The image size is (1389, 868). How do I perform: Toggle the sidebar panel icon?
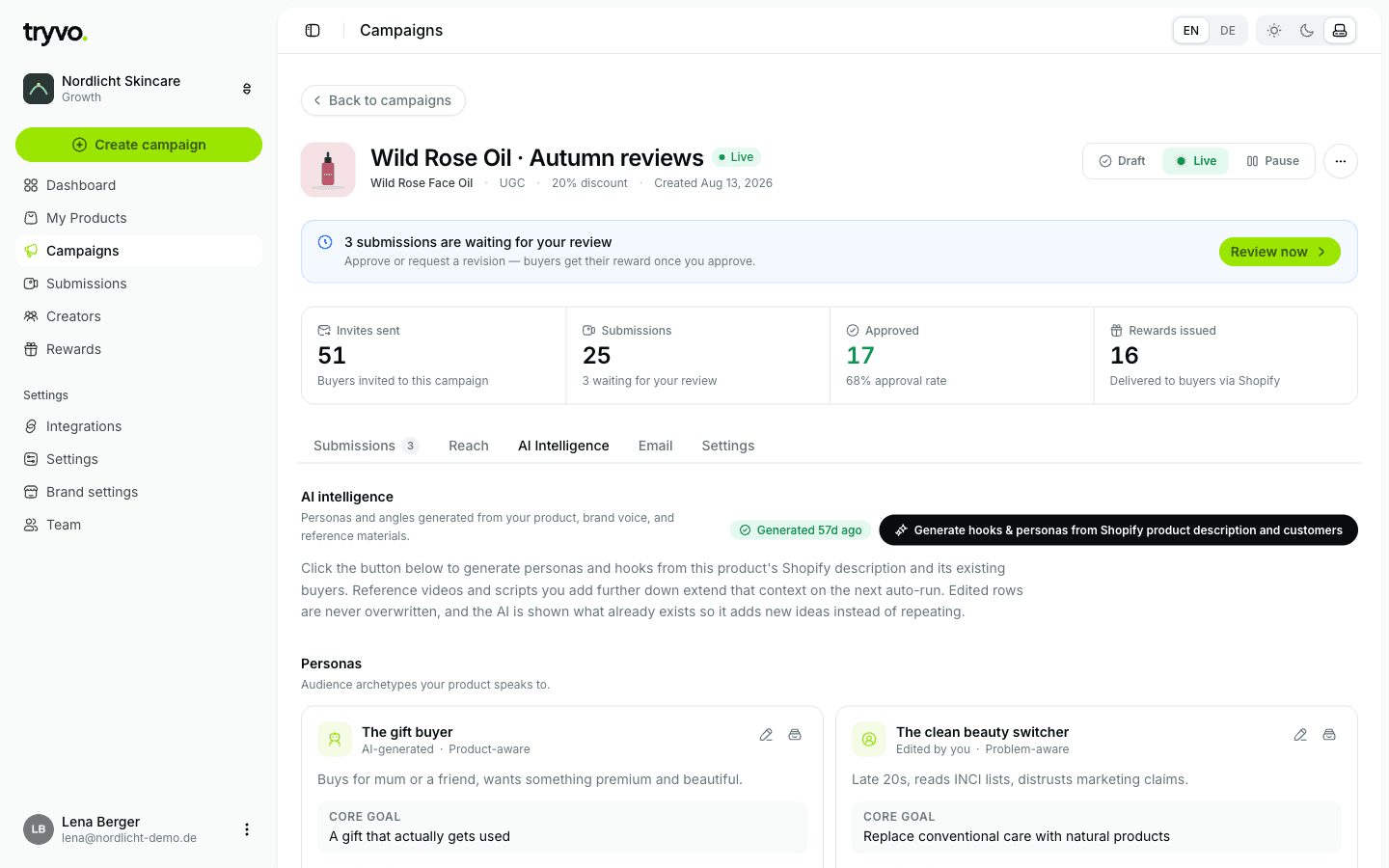pos(313,31)
